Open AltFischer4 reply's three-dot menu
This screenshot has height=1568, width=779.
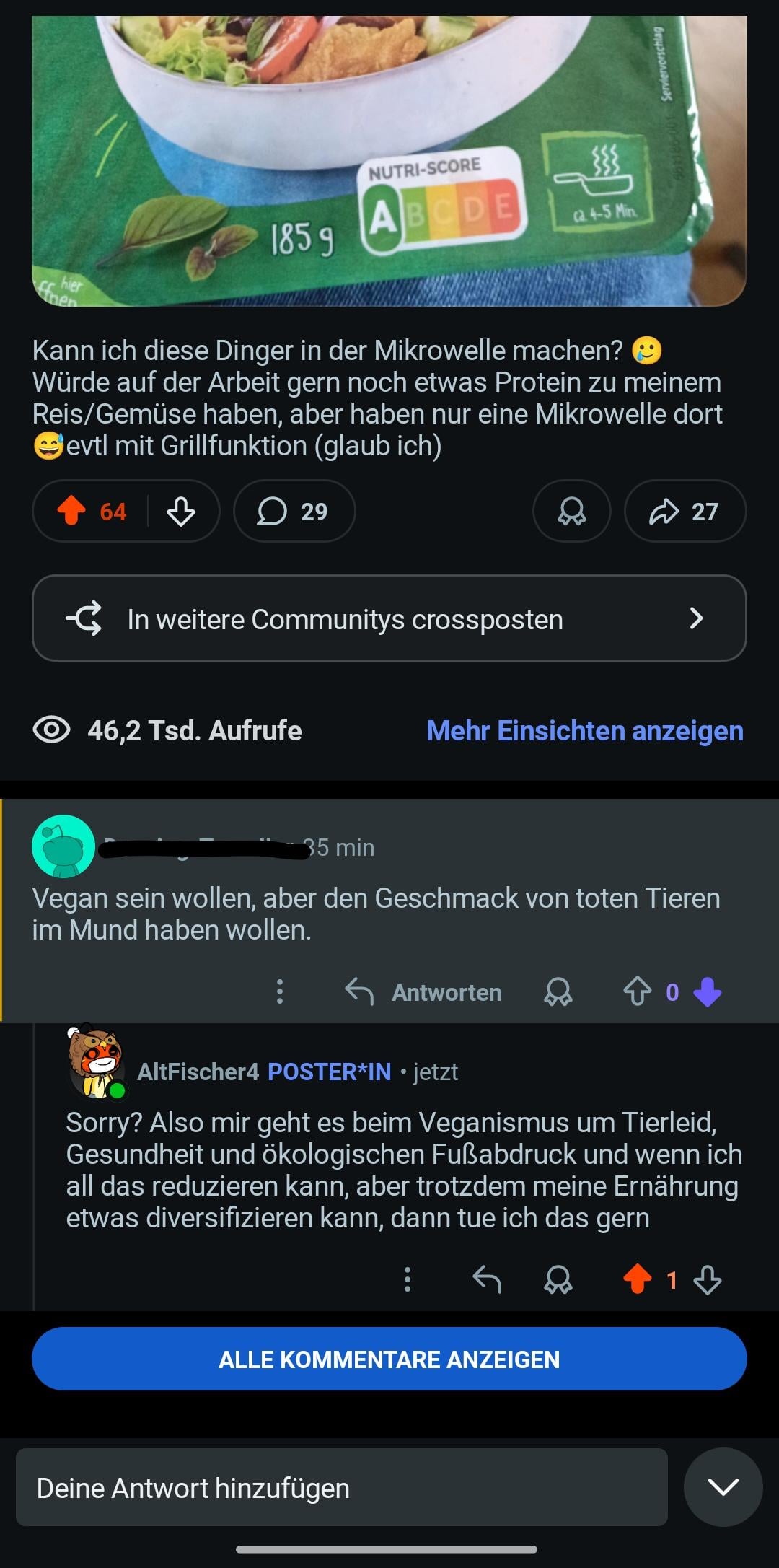[x=408, y=1280]
